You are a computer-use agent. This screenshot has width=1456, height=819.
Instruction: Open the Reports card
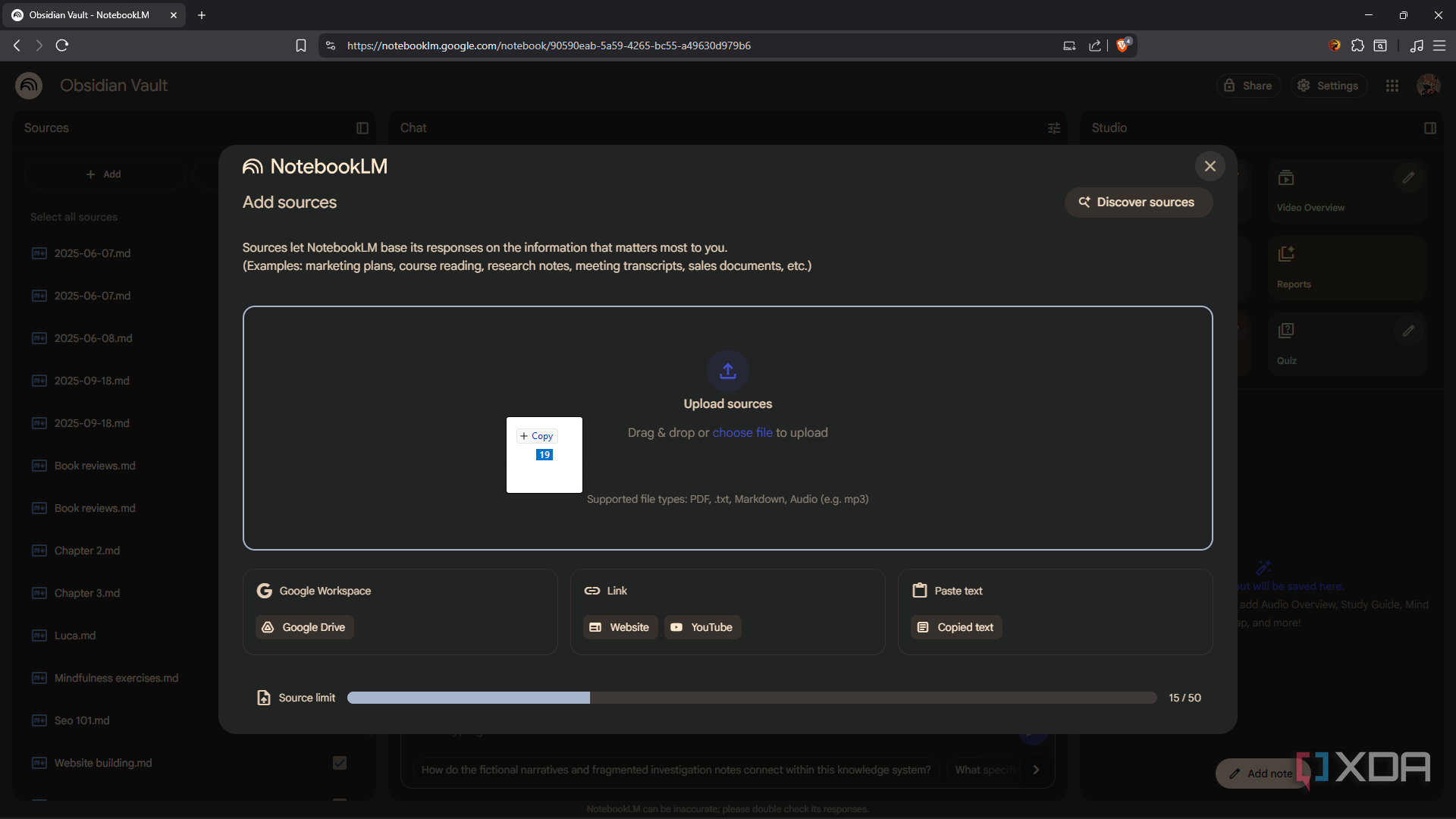(x=1347, y=268)
